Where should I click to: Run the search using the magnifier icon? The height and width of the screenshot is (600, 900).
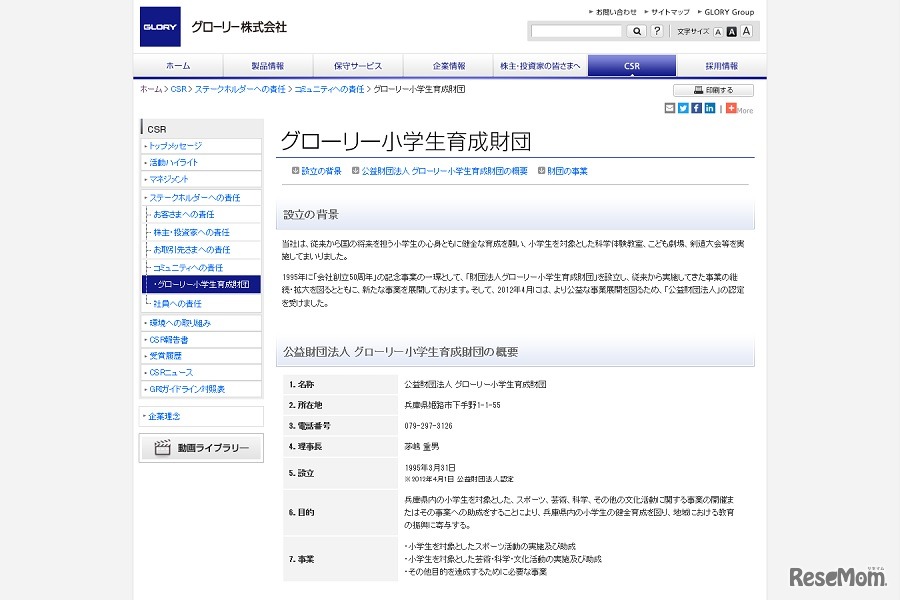click(x=636, y=31)
